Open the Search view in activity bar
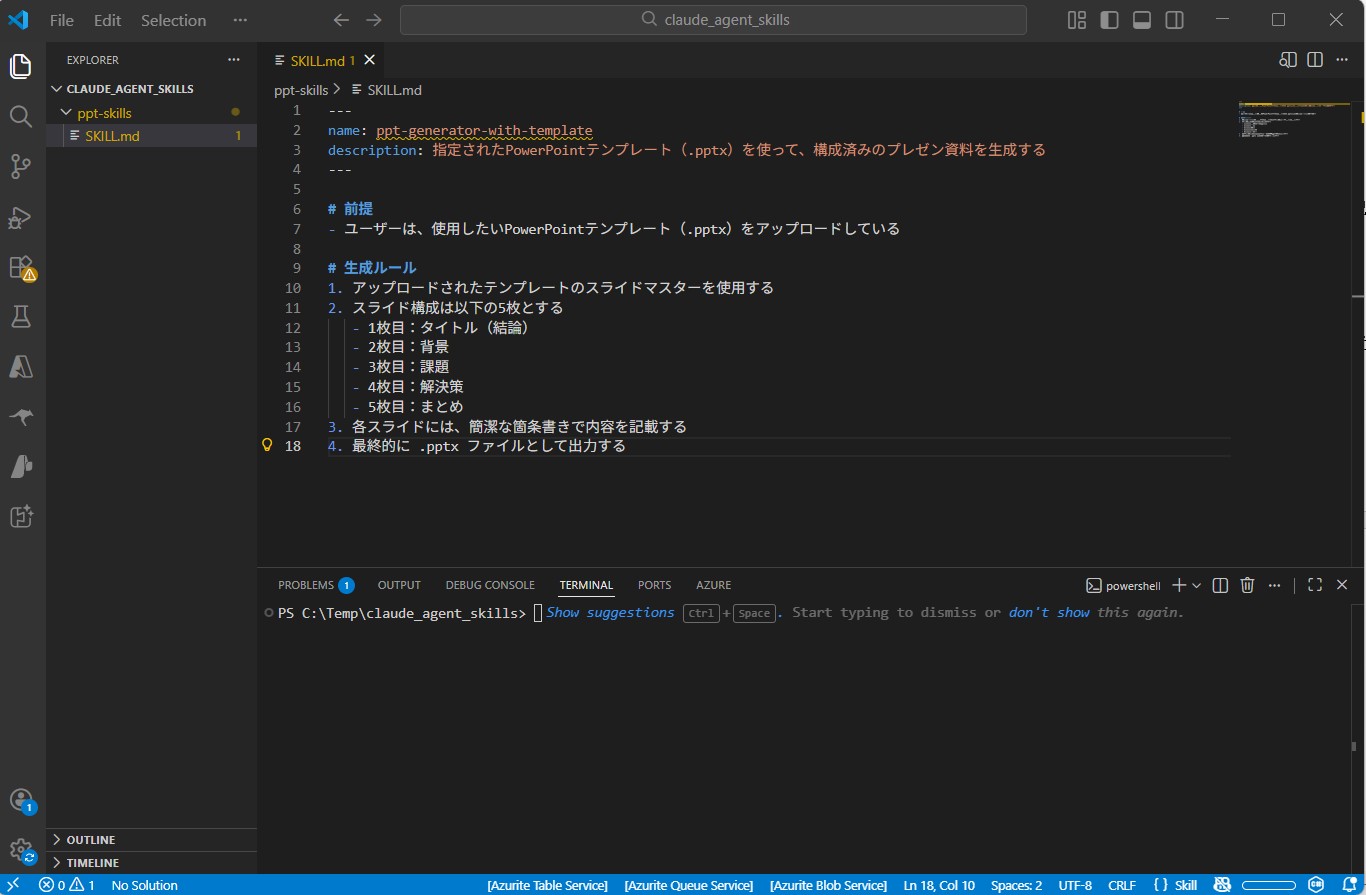Screen dimensions: 1366x895 pyautogui.click(x=21, y=117)
